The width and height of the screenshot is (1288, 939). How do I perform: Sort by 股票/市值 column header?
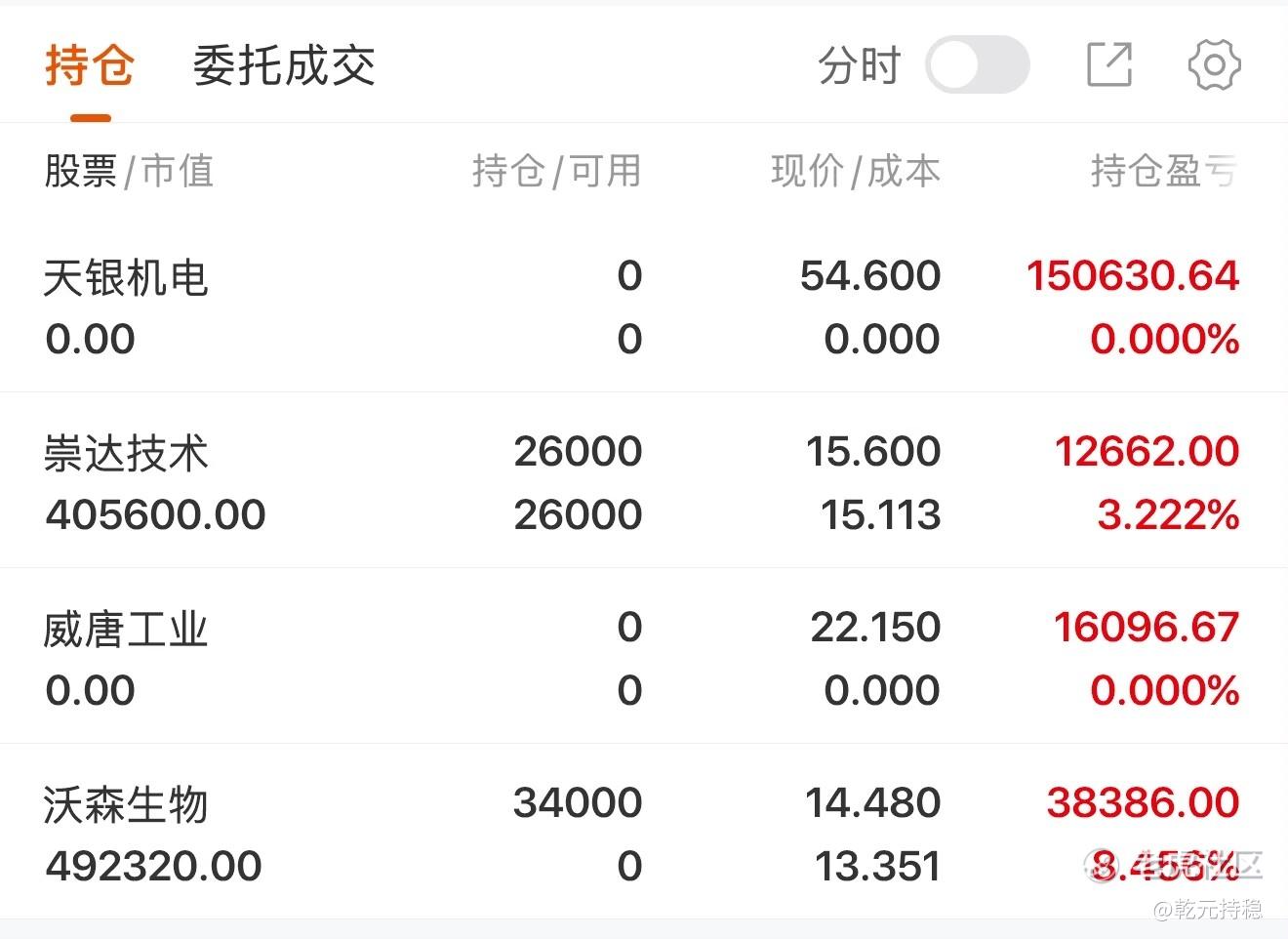point(129,171)
